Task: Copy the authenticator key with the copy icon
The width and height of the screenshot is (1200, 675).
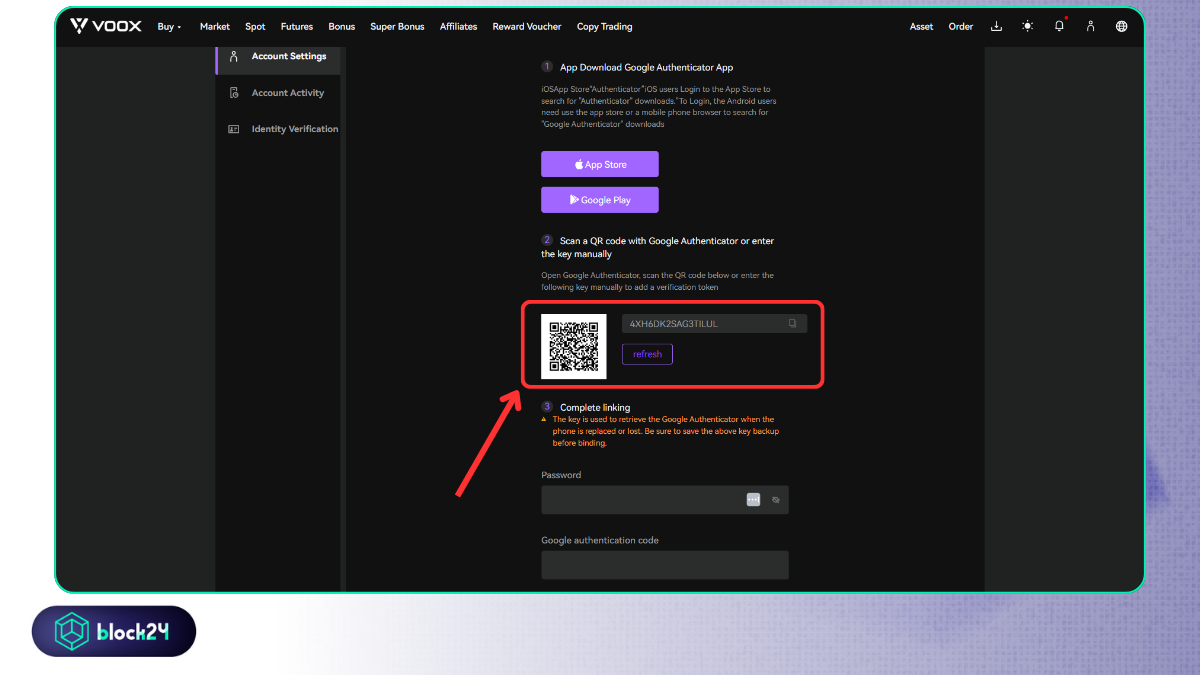Action: pos(792,323)
